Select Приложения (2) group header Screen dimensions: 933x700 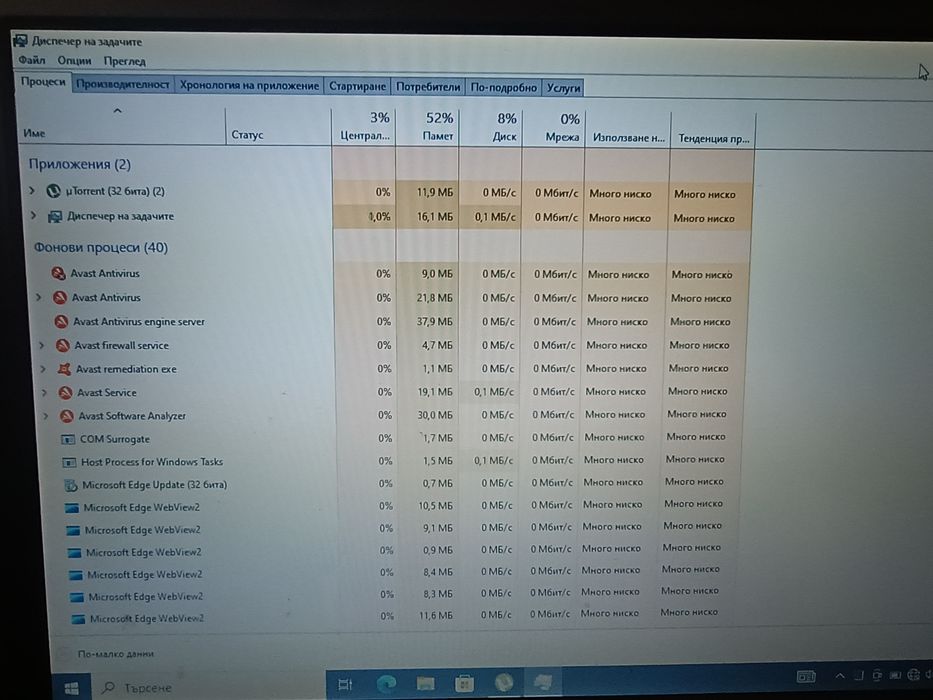tap(80, 164)
